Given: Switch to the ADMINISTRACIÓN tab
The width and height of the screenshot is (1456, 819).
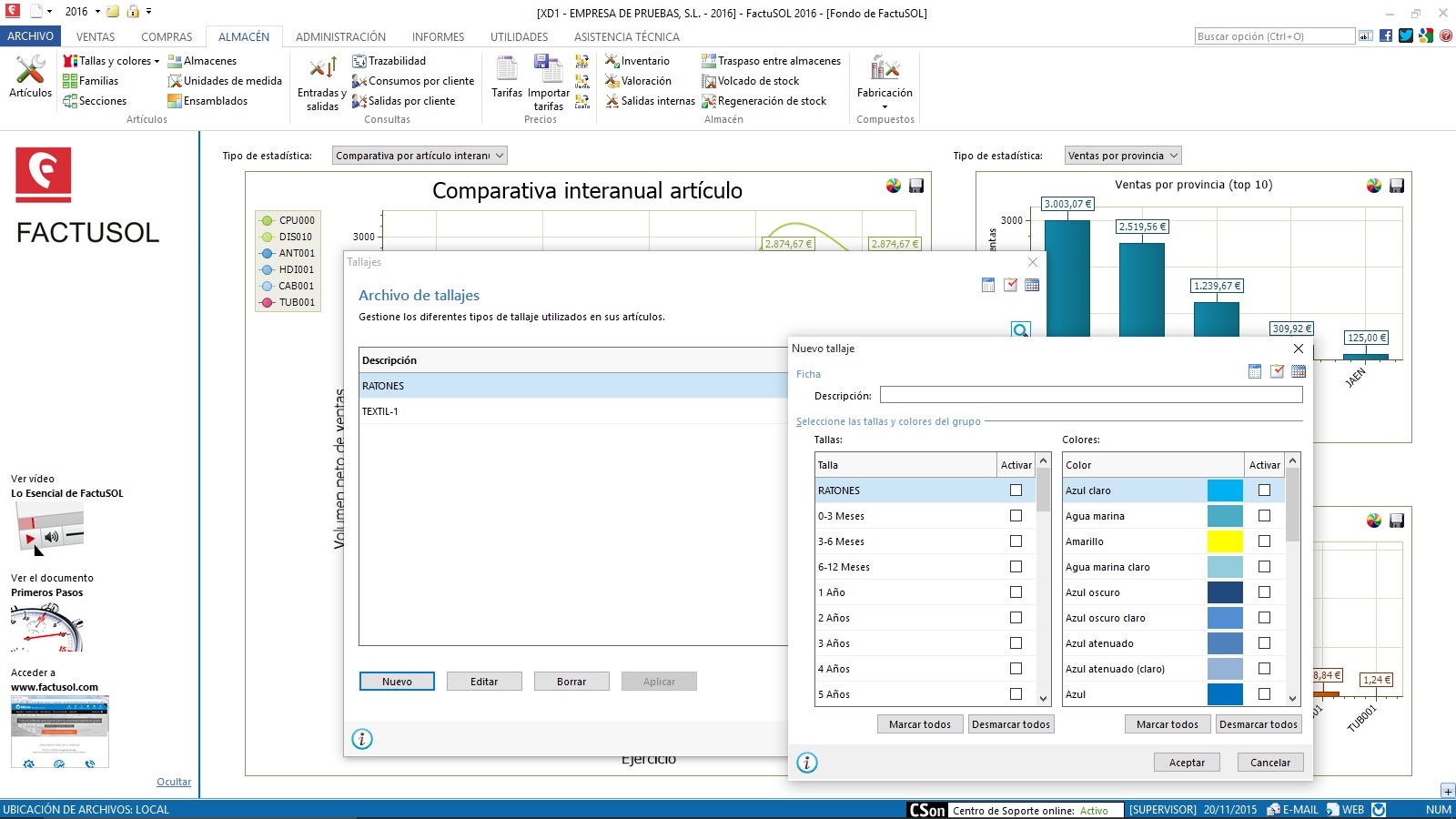Looking at the screenshot, I should [x=340, y=37].
